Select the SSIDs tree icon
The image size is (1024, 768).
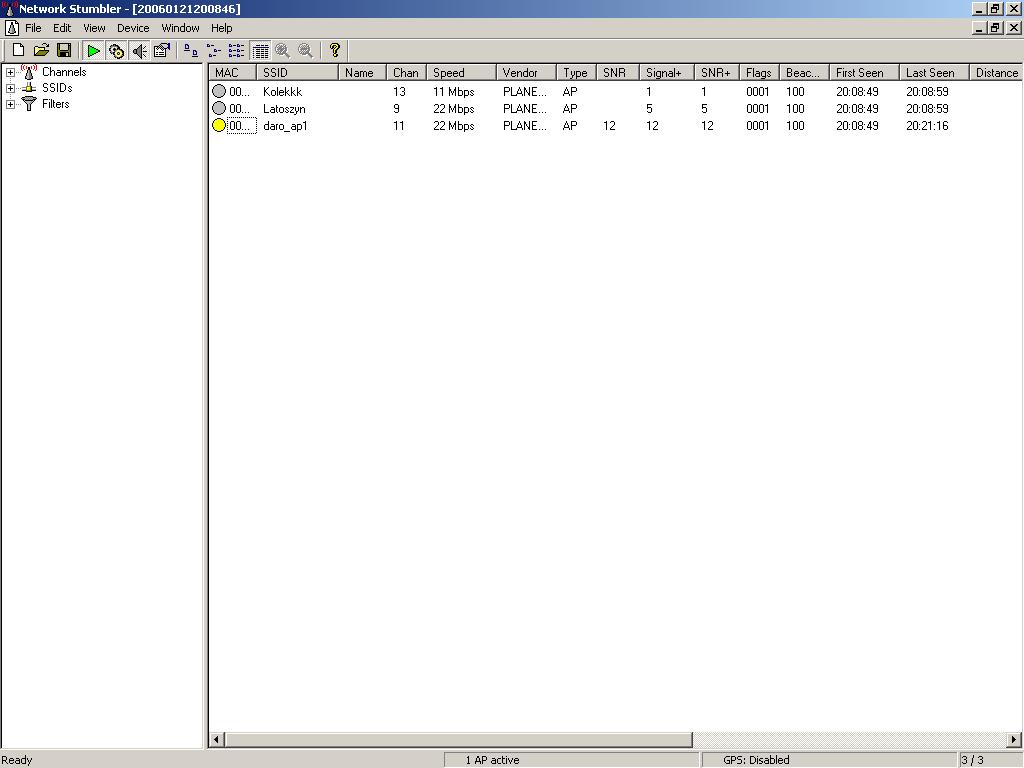(29, 88)
